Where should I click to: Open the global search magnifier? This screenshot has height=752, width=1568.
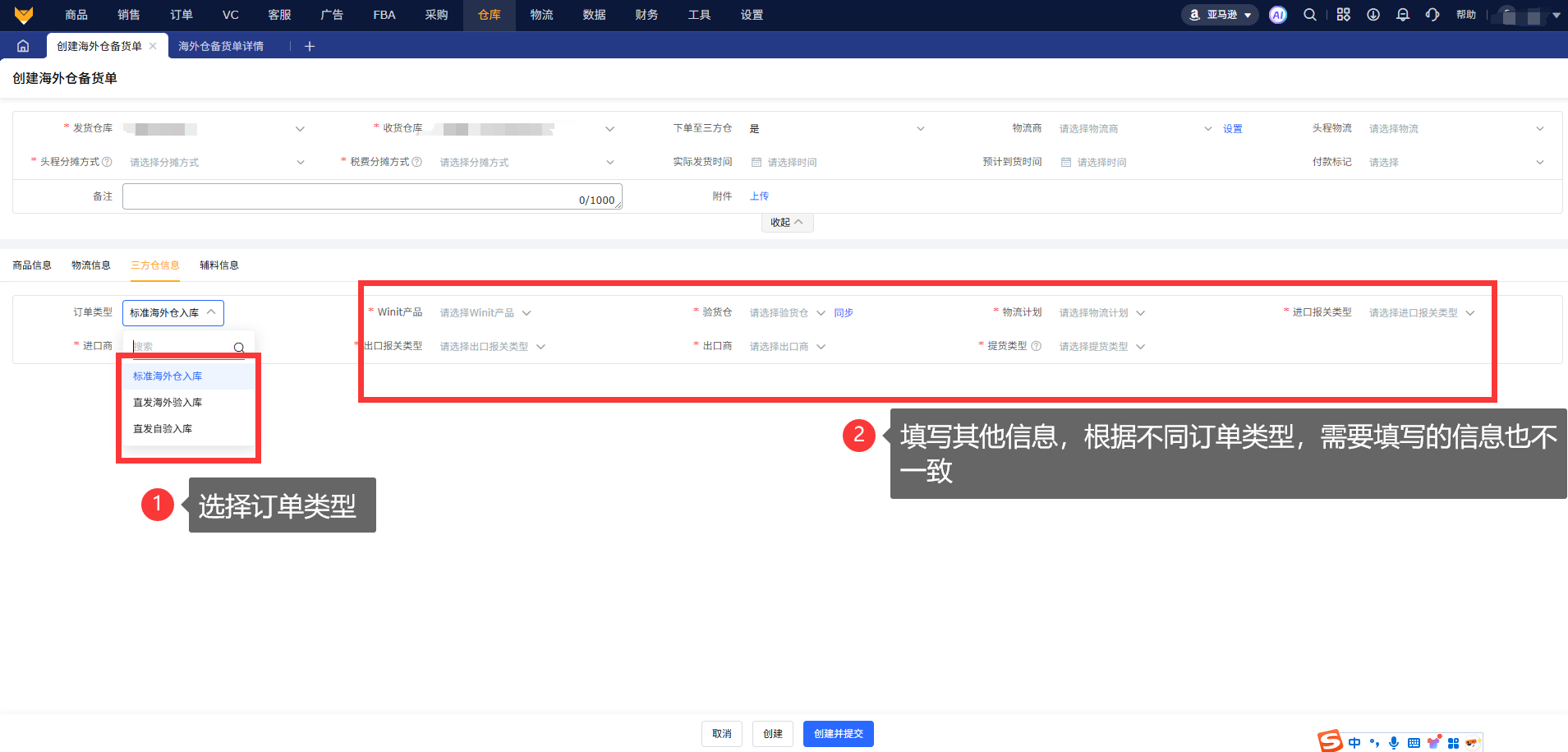point(1310,15)
